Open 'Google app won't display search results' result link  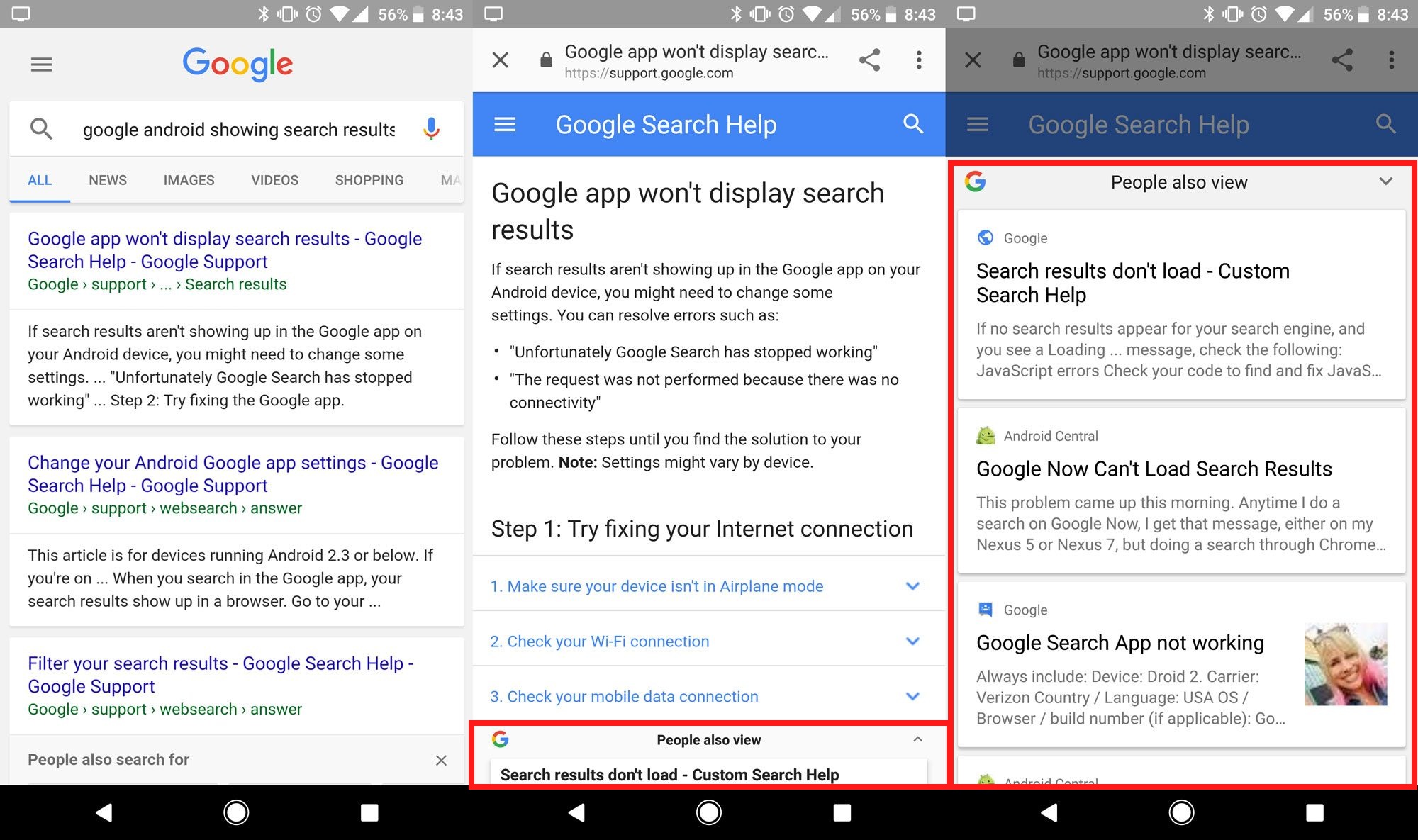(x=225, y=250)
